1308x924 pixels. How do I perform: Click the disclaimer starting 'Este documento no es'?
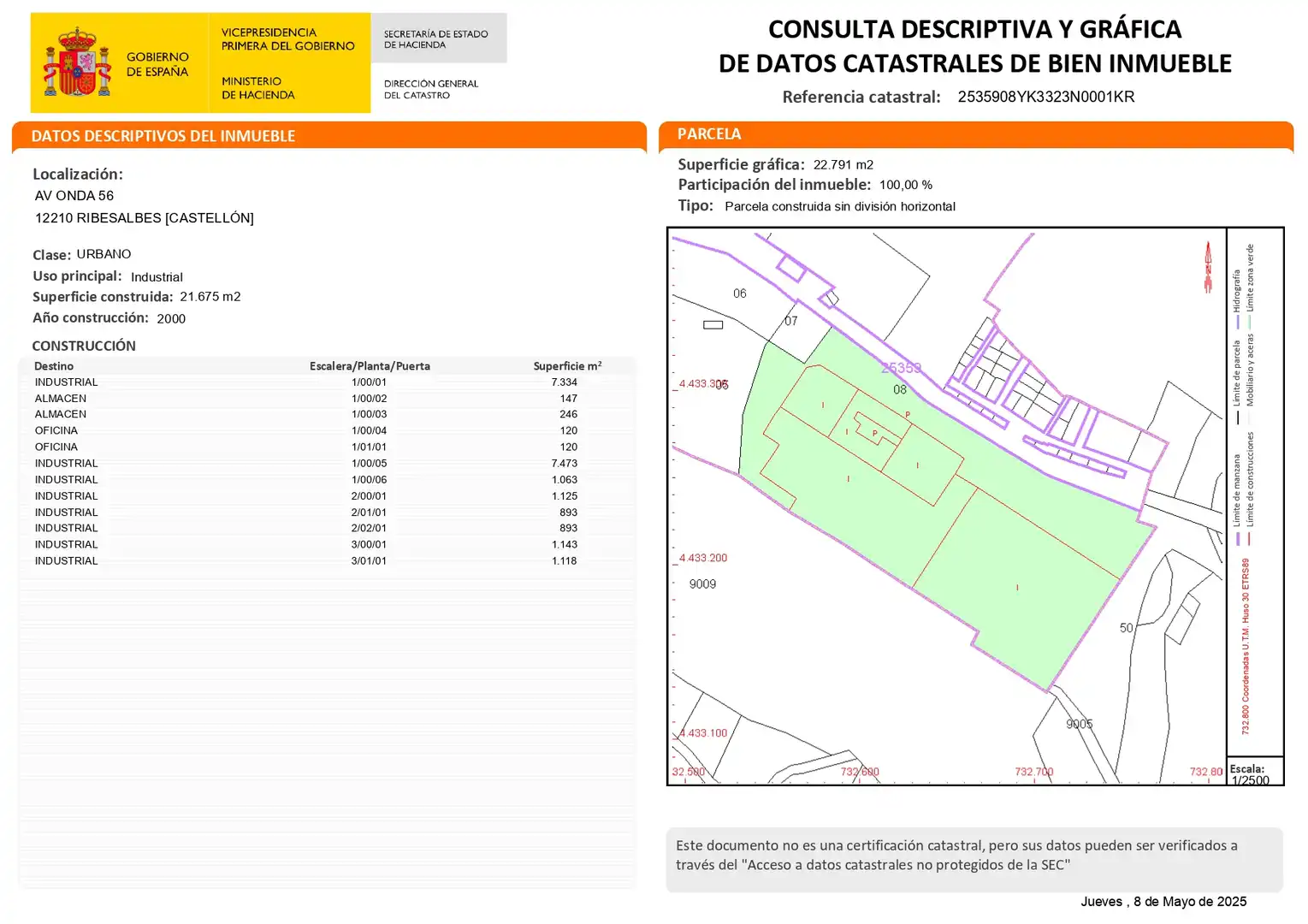point(956,856)
